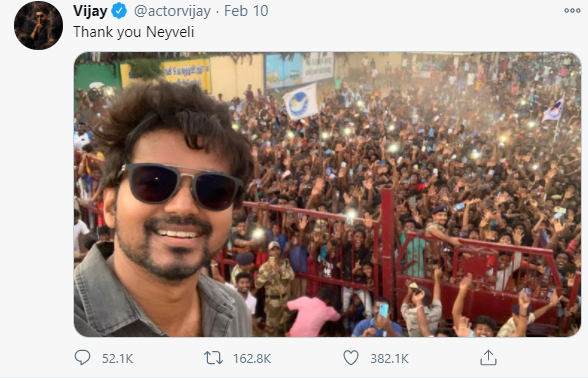Click the Thank you Neyveli tweet text
The width and height of the screenshot is (588, 378).
(134, 32)
